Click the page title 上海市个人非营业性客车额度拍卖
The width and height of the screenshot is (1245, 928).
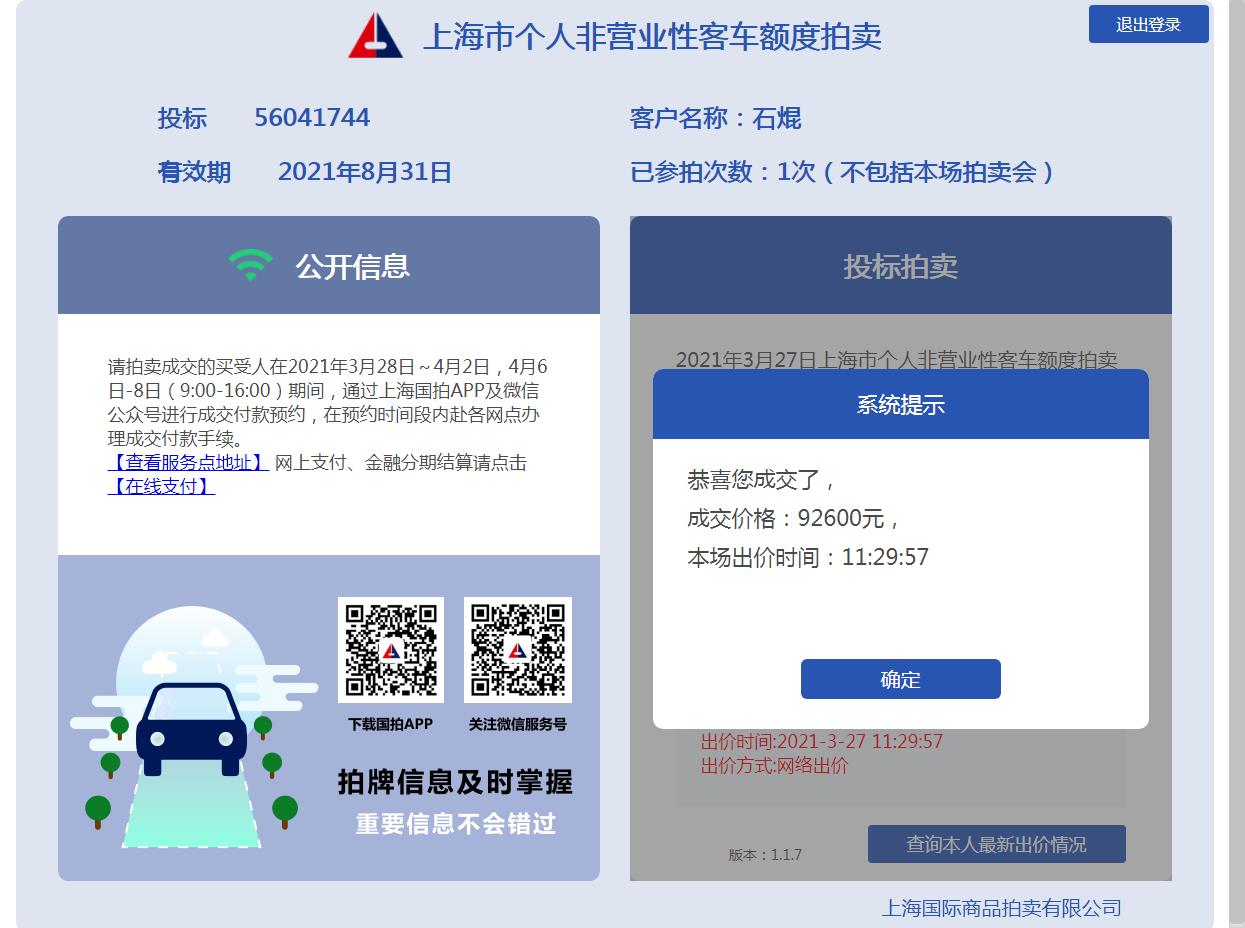[x=652, y=37]
